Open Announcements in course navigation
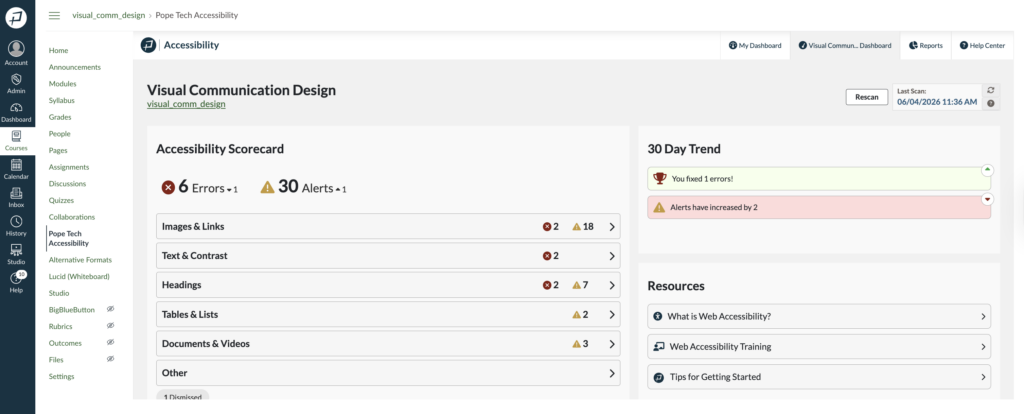Screen dimensions: 1024x414 74,67
